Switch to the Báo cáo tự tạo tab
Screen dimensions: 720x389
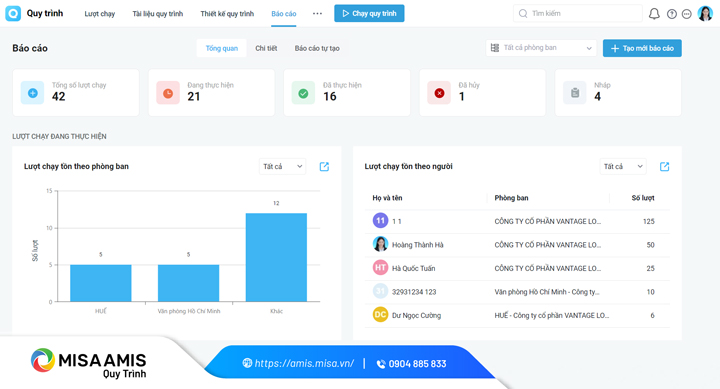(x=317, y=48)
